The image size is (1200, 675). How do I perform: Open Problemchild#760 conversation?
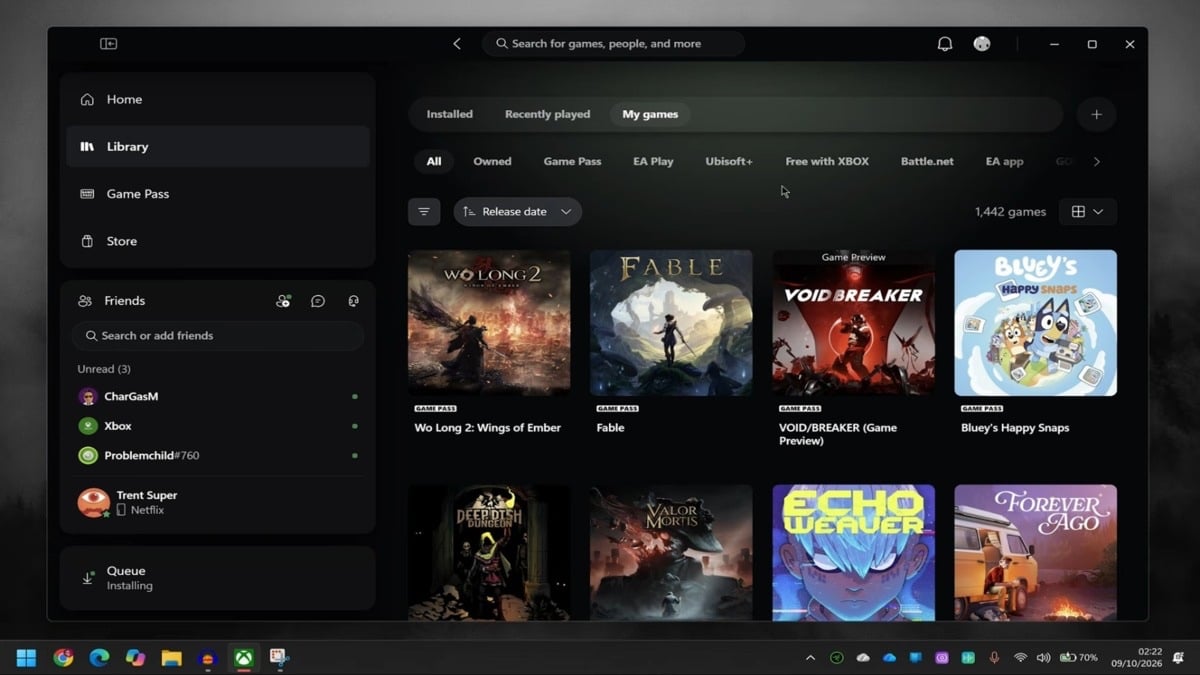click(x=218, y=456)
